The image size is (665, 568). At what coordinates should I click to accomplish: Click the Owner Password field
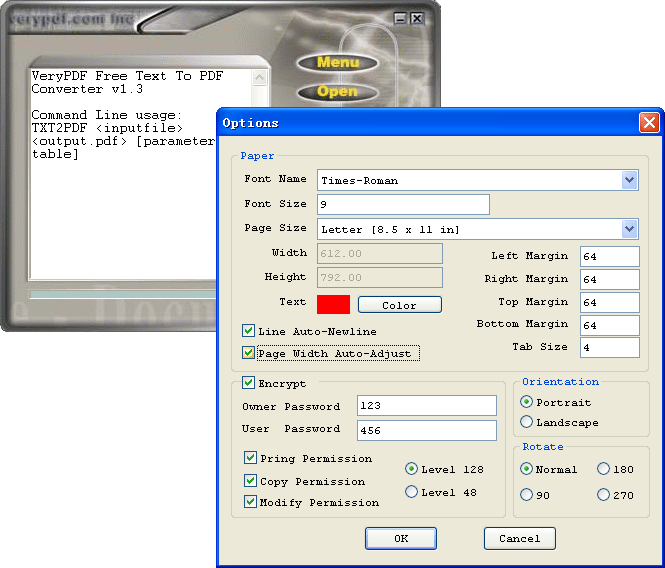[427, 406]
